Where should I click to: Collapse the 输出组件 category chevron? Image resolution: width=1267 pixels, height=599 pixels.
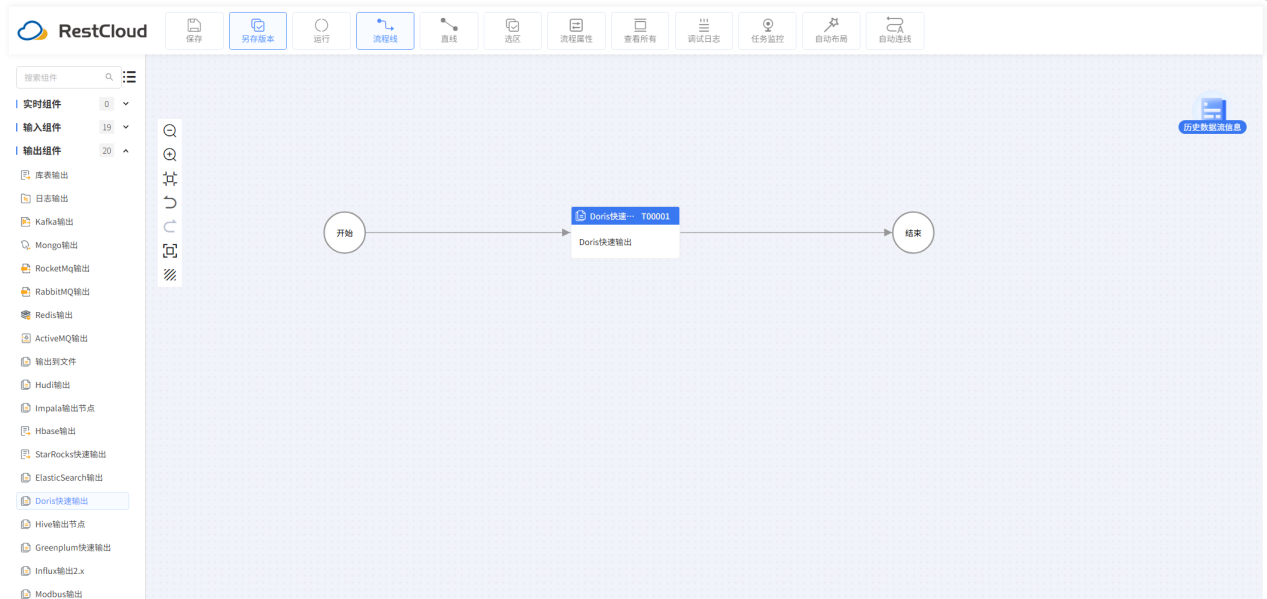(126, 151)
